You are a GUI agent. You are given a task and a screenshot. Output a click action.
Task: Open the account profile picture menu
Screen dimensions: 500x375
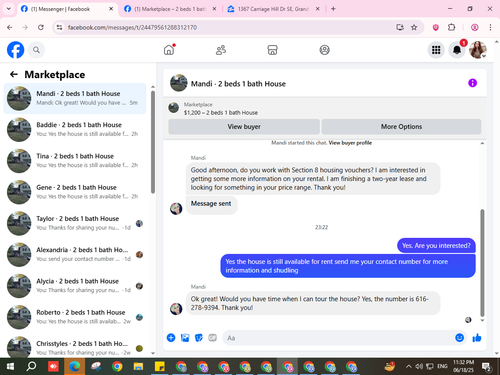pos(478,50)
